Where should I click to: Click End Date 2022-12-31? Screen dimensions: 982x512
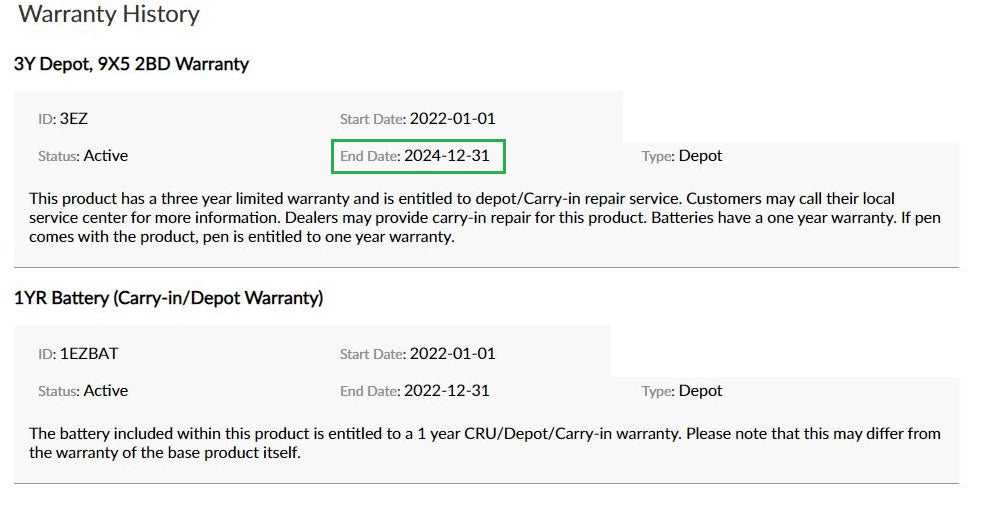coord(415,391)
